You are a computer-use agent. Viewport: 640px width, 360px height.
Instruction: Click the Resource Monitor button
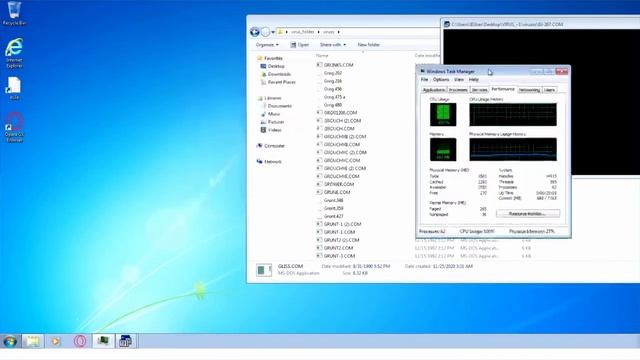click(528, 213)
